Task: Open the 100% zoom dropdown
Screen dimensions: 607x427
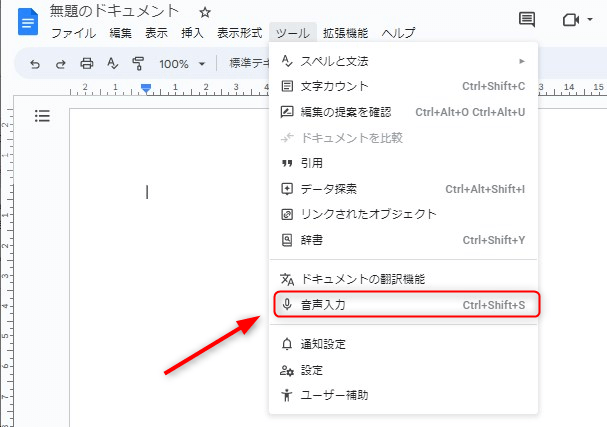Action: click(x=182, y=63)
